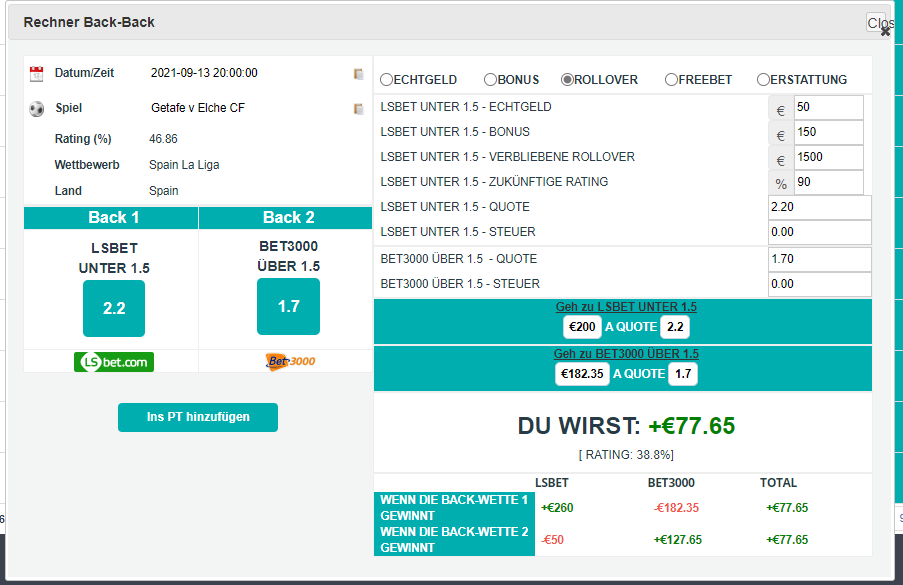Click the -€182.35 BET3000 result value
The width and height of the screenshot is (903, 585).
coord(676,508)
